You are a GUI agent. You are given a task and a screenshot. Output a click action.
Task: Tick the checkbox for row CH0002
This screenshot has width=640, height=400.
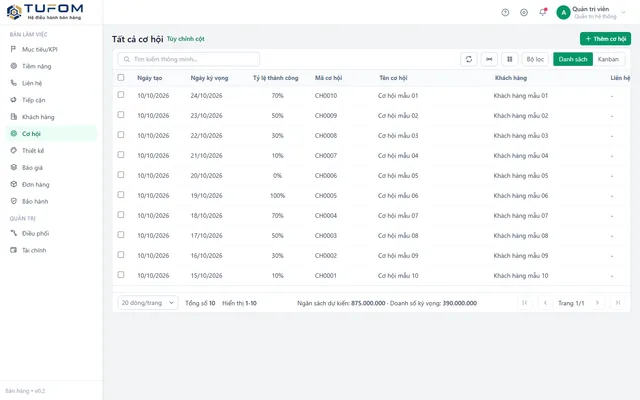click(x=121, y=255)
